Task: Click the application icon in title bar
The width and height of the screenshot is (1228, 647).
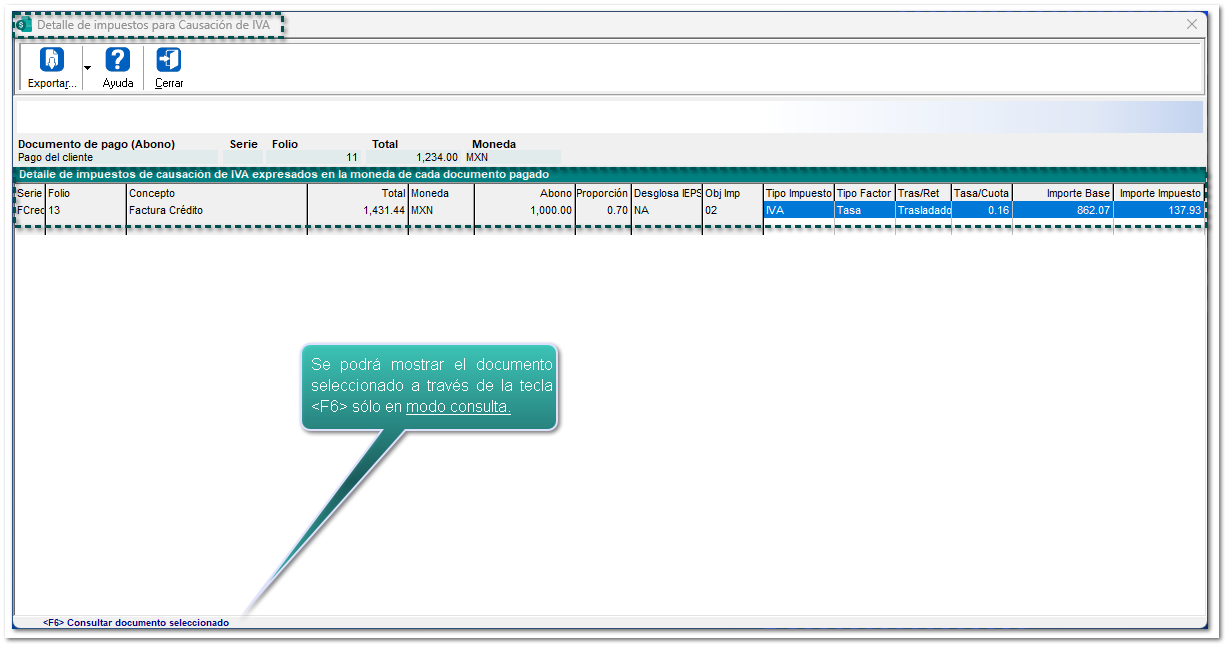Action: (24, 24)
